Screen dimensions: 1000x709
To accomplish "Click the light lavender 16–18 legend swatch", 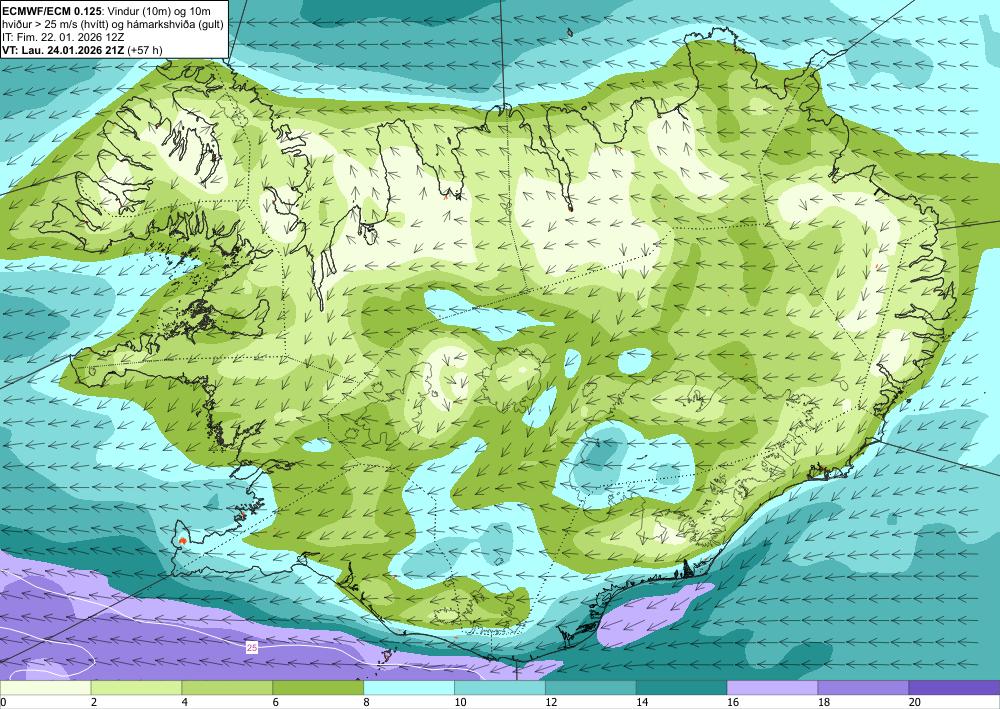I will (772, 687).
